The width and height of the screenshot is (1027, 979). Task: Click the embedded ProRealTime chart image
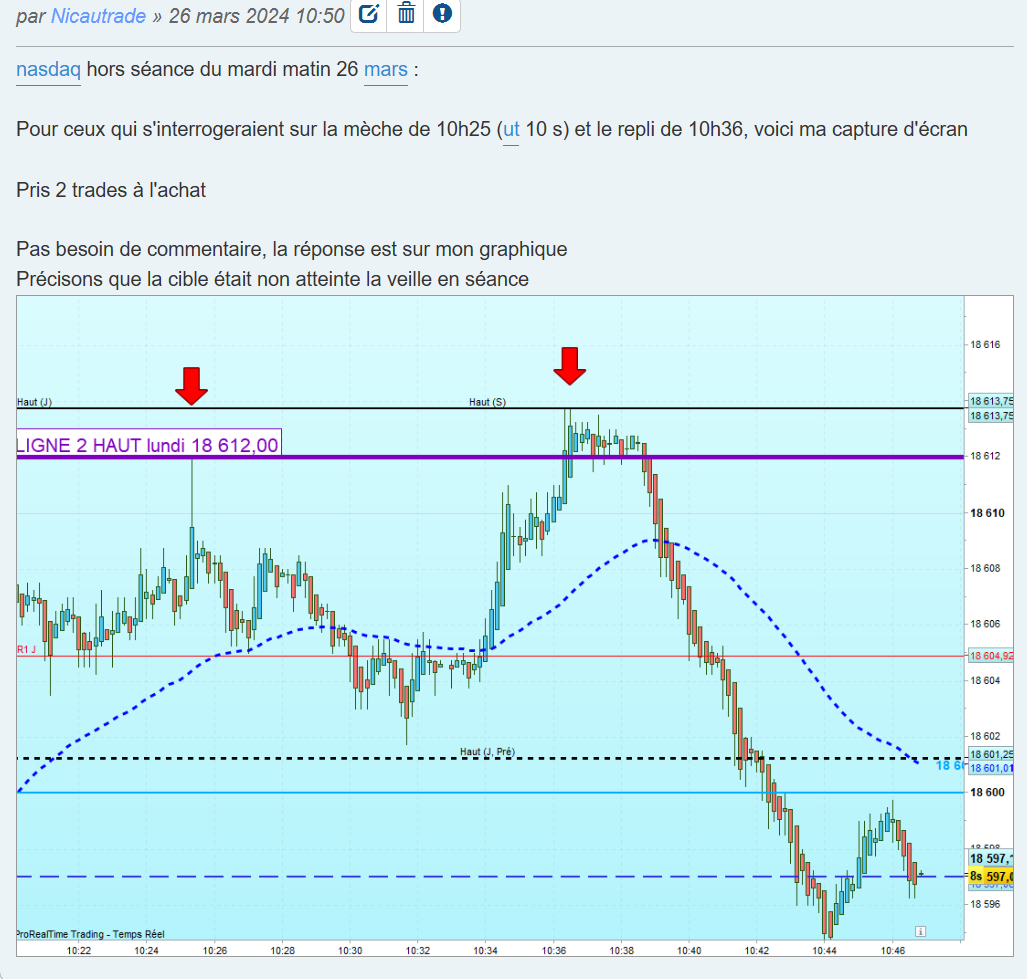515,625
